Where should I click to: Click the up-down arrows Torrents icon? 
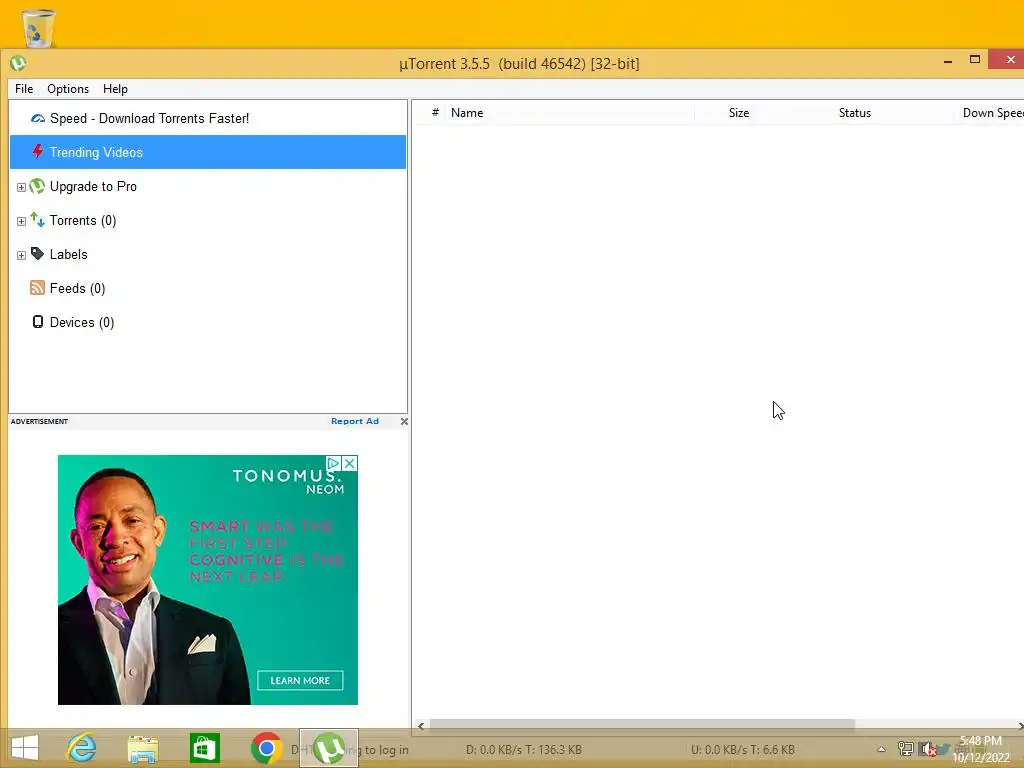[x=37, y=220]
